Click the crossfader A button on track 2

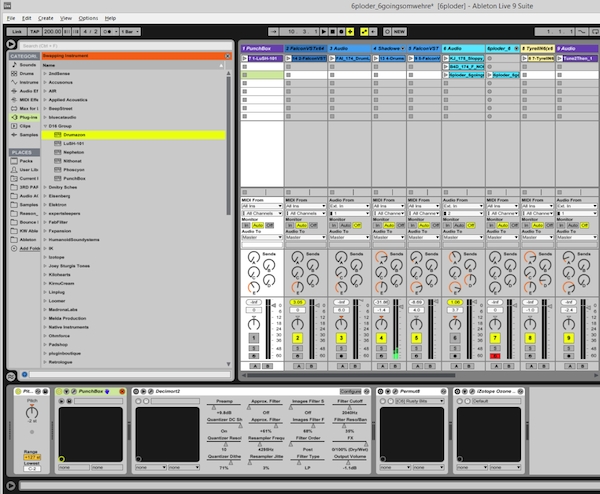point(299,367)
